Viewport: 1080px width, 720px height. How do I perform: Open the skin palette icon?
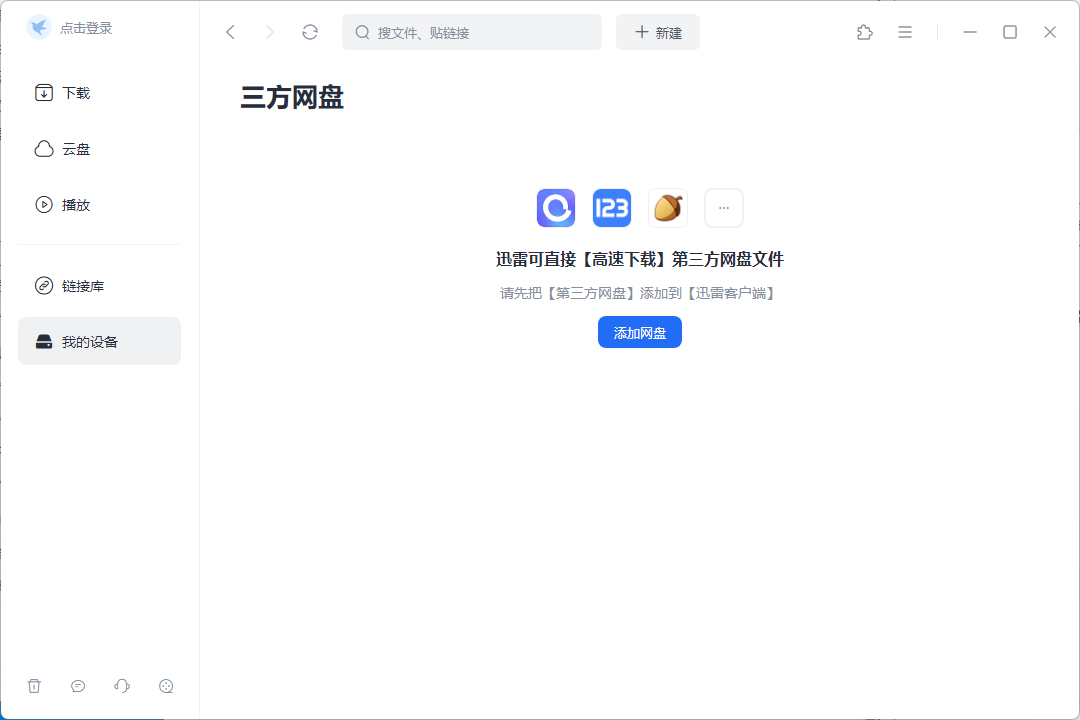coord(166,686)
